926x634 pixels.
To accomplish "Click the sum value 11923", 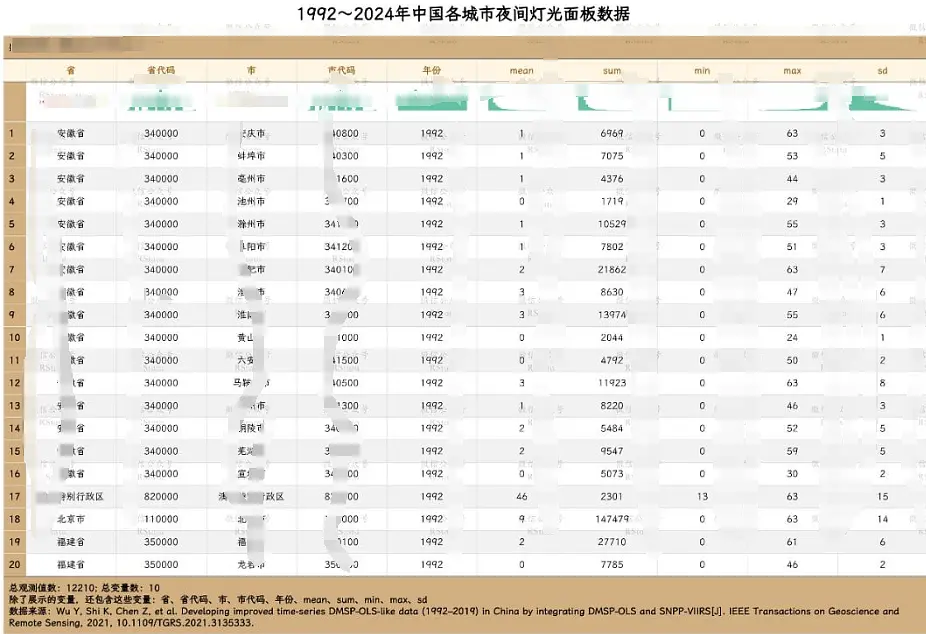I will pos(612,383).
